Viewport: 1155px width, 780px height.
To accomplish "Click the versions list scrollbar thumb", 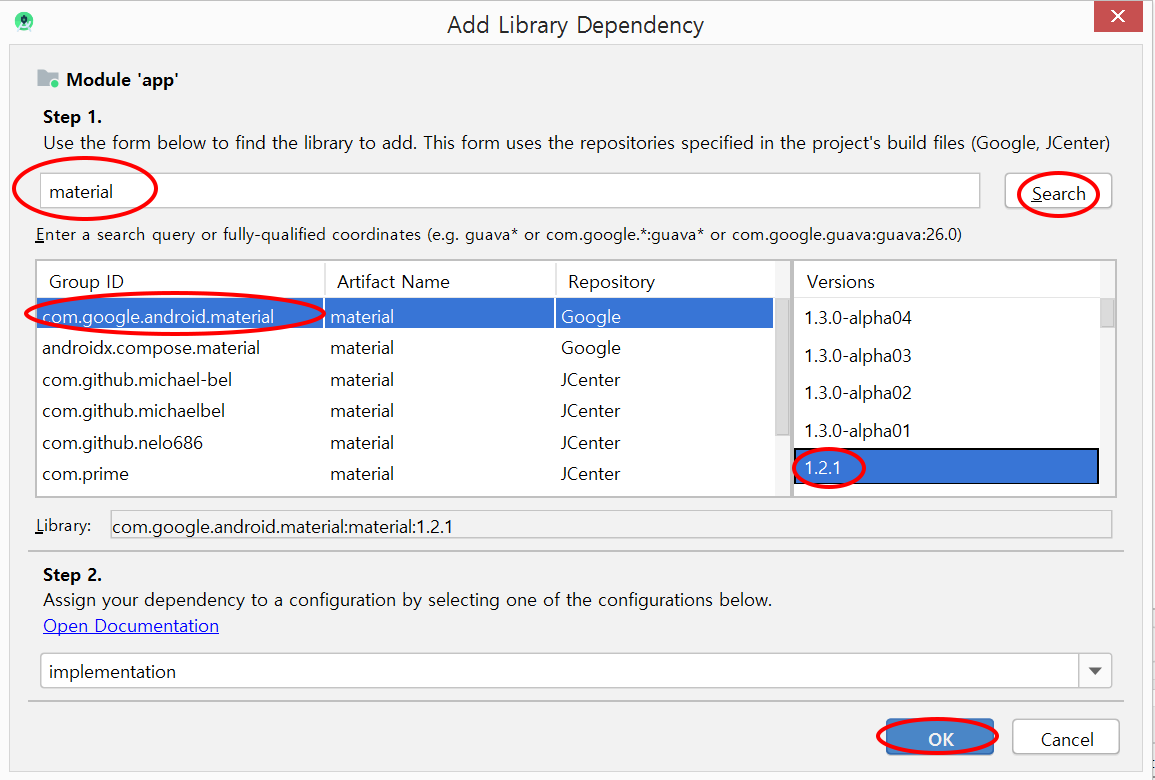I will (1107, 312).
